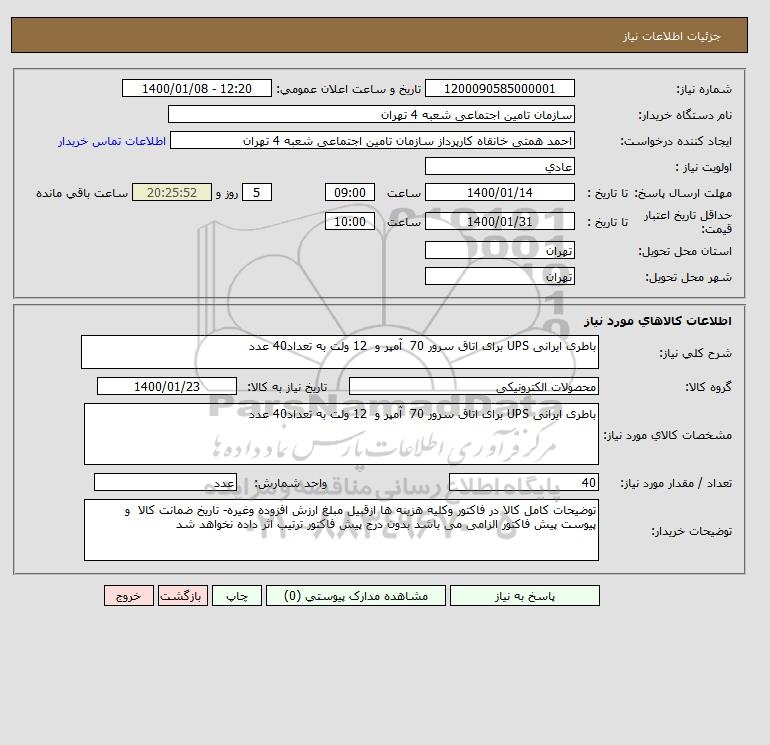The image size is (770, 745).
Task: Click the شهر محل تحویل label
Action: [688, 277]
